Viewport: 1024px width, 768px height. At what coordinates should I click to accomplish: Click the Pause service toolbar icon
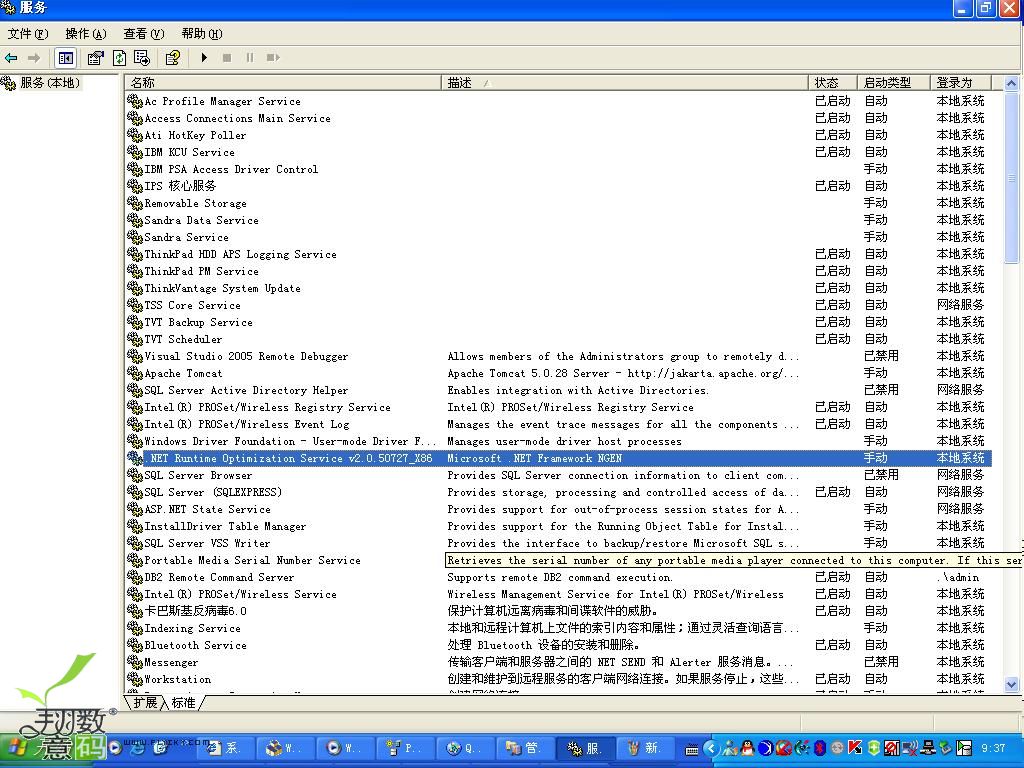click(249, 58)
